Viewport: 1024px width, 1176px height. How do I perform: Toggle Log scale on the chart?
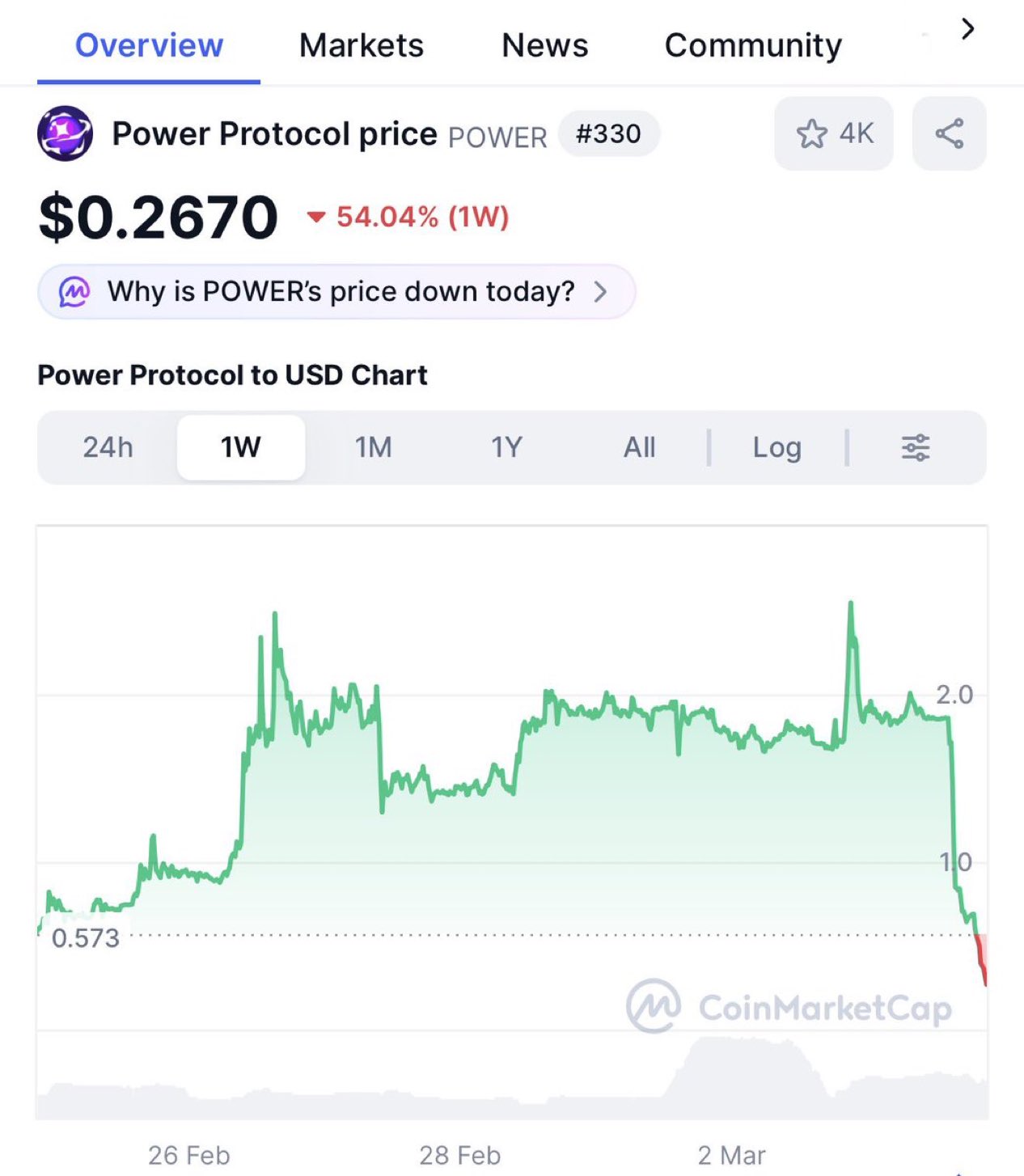coord(776,447)
